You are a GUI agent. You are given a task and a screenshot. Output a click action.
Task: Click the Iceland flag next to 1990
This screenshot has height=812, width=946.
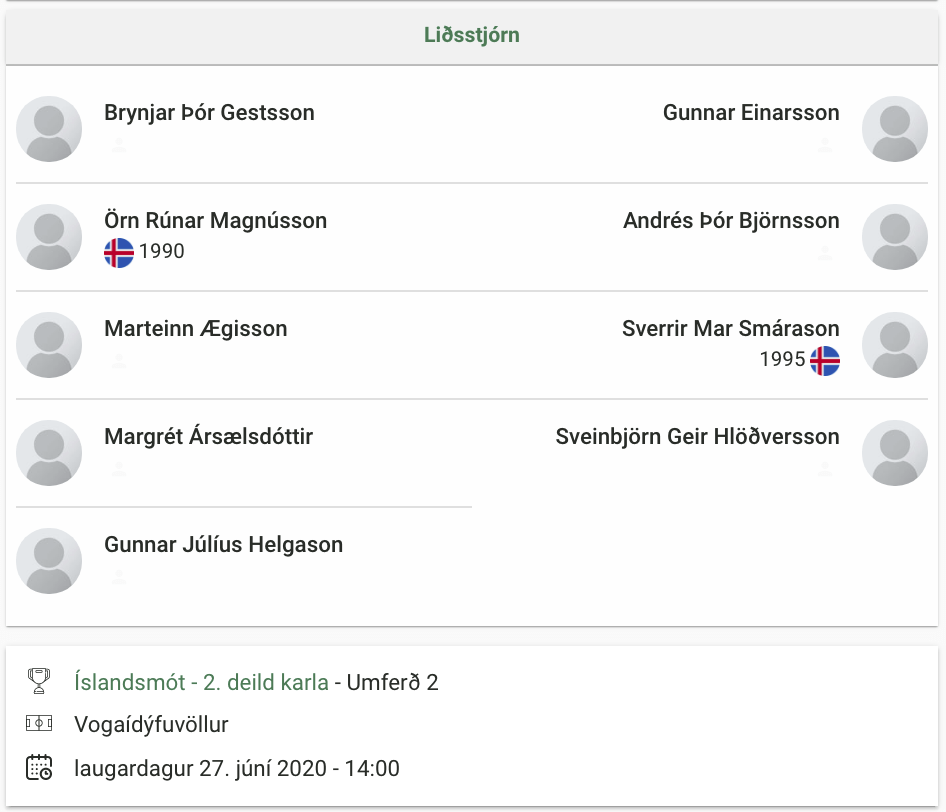[119, 253]
